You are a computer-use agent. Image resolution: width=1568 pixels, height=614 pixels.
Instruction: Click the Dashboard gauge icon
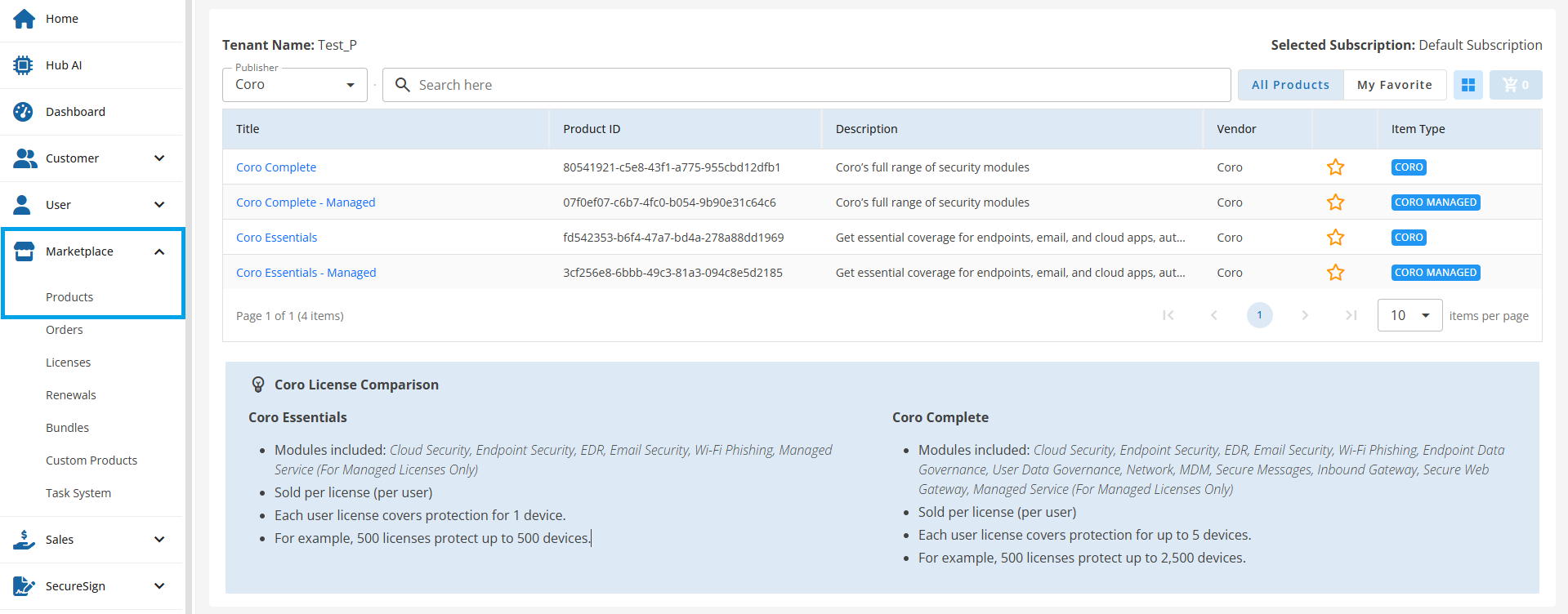[x=24, y=112]
